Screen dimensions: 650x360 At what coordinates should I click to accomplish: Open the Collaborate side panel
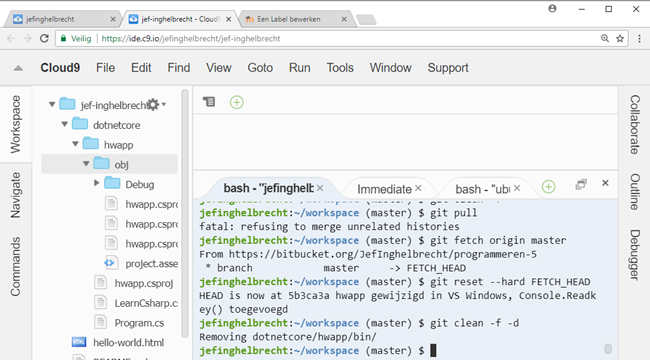635,124
